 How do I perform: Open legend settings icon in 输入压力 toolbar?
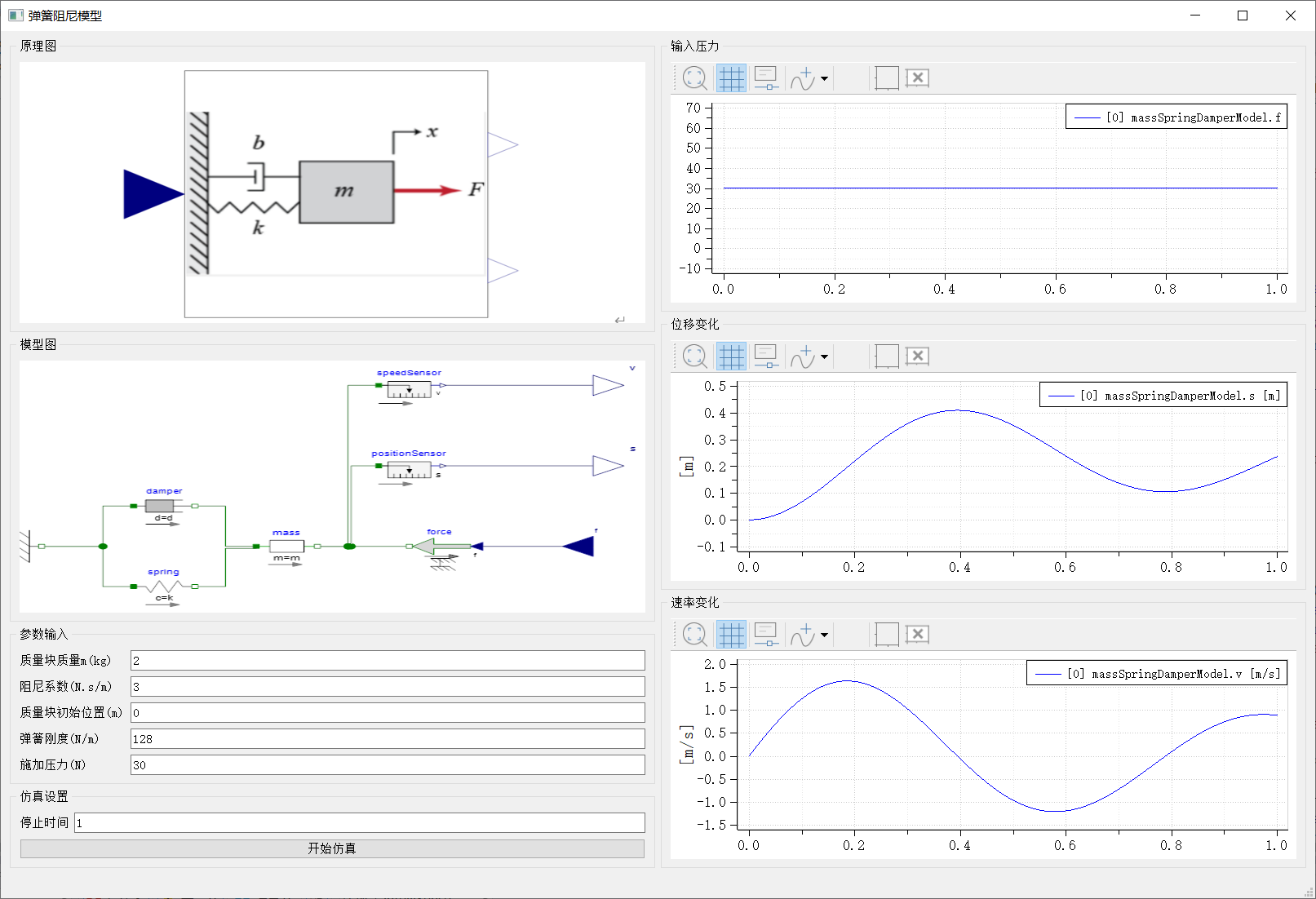tap(766, 78)
